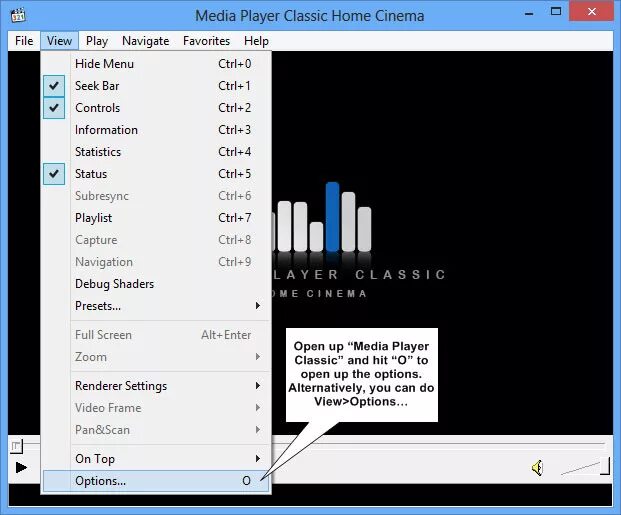The image size is (621, 515).
Task: Open the File menu
Action: pyautogui.click(x=24, y=41)
